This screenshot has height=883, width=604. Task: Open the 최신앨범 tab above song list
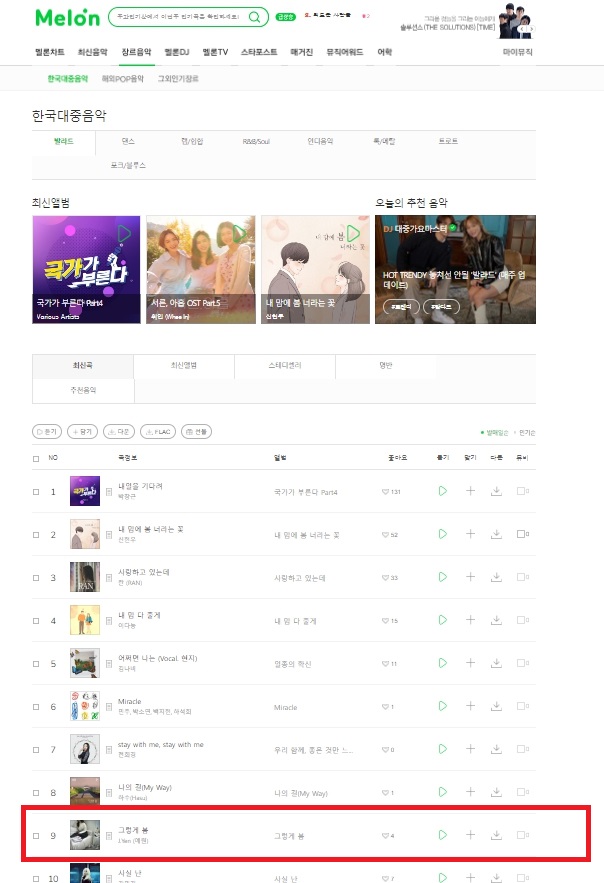[184, 365]
